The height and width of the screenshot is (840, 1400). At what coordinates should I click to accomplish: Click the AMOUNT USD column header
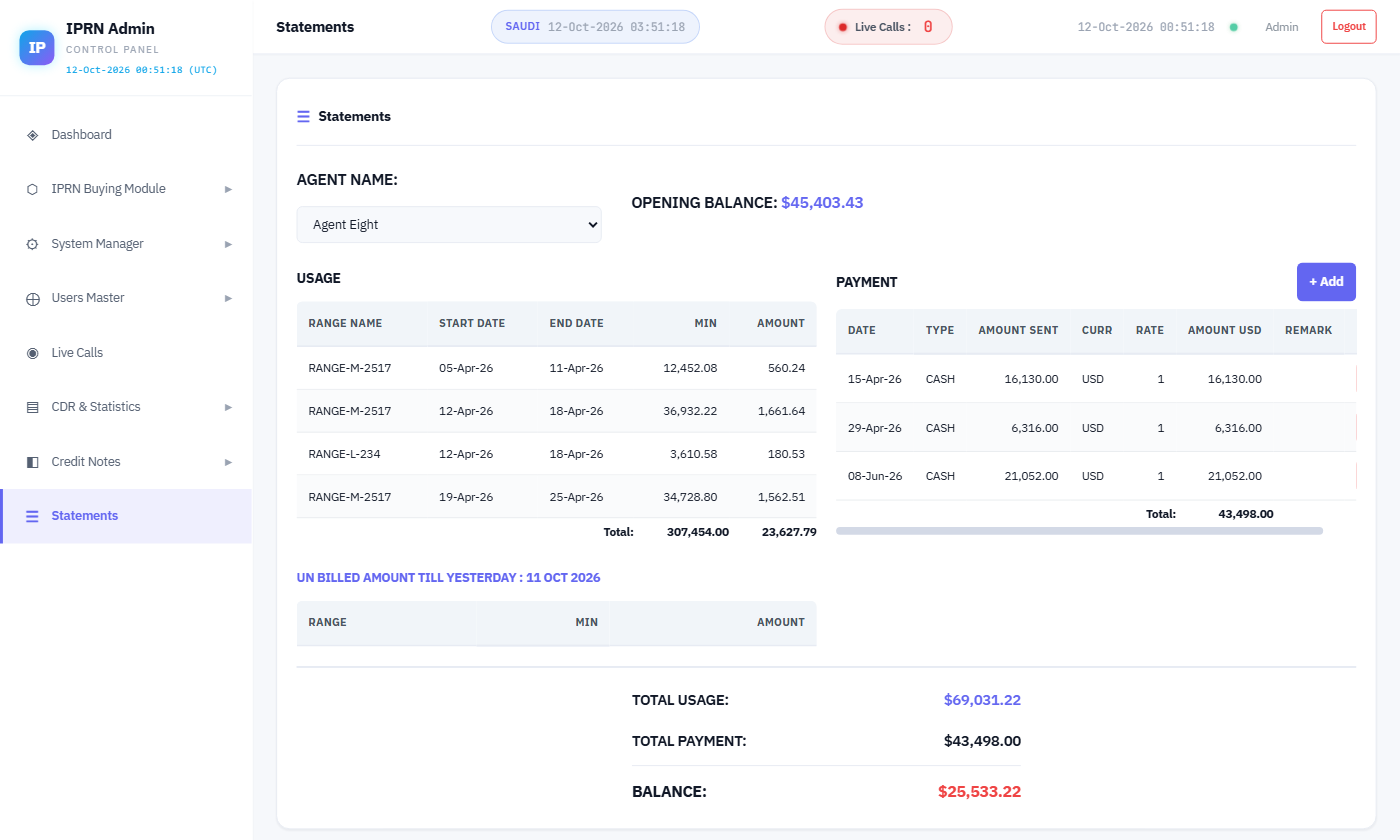click(x=1224, y=330)
